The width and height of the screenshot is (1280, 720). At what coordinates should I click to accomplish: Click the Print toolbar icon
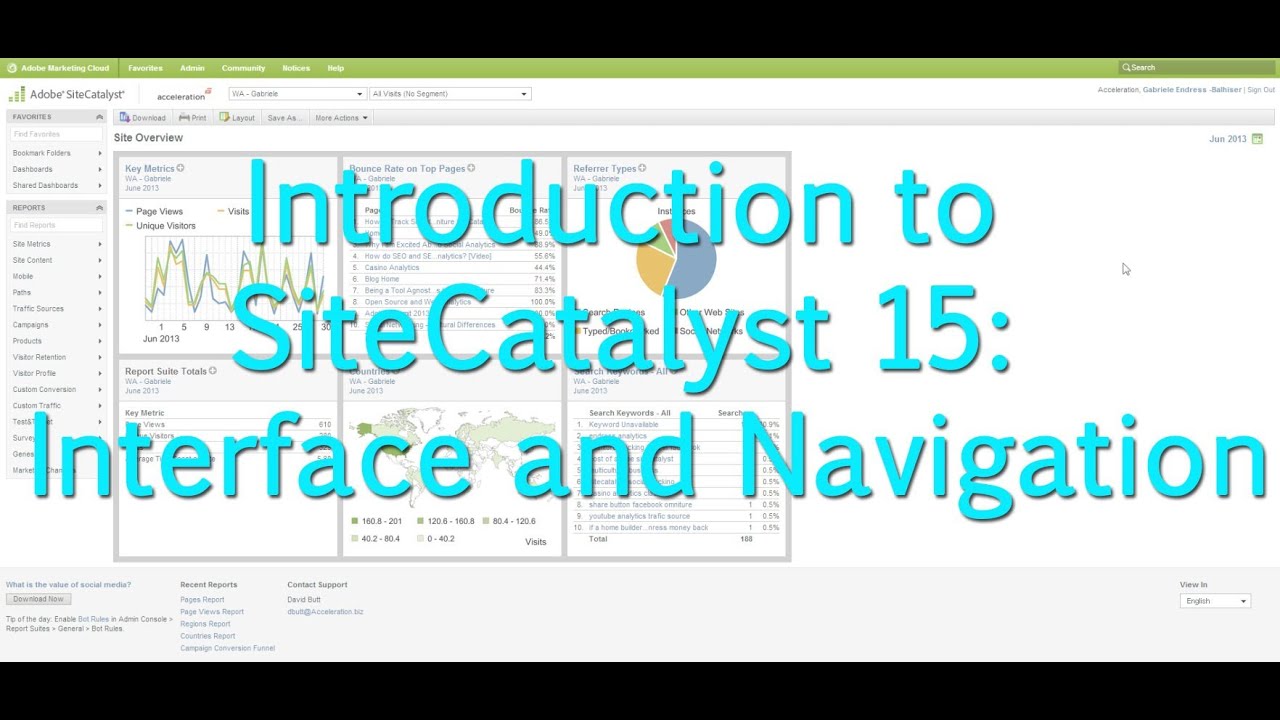click(184, 117)
